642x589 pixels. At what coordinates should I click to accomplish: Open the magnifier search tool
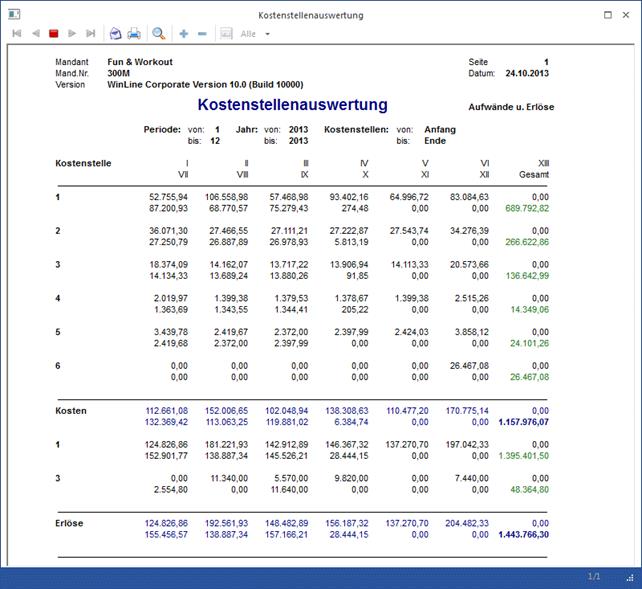(x=159, y=33)
